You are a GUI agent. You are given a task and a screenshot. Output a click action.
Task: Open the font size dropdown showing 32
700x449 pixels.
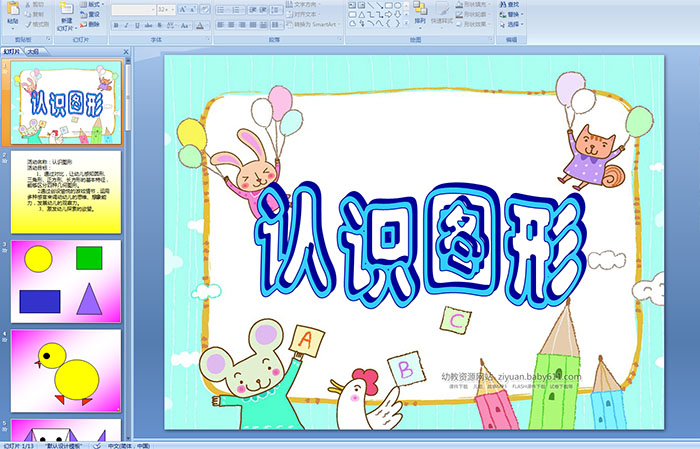(x=166, y=10)
